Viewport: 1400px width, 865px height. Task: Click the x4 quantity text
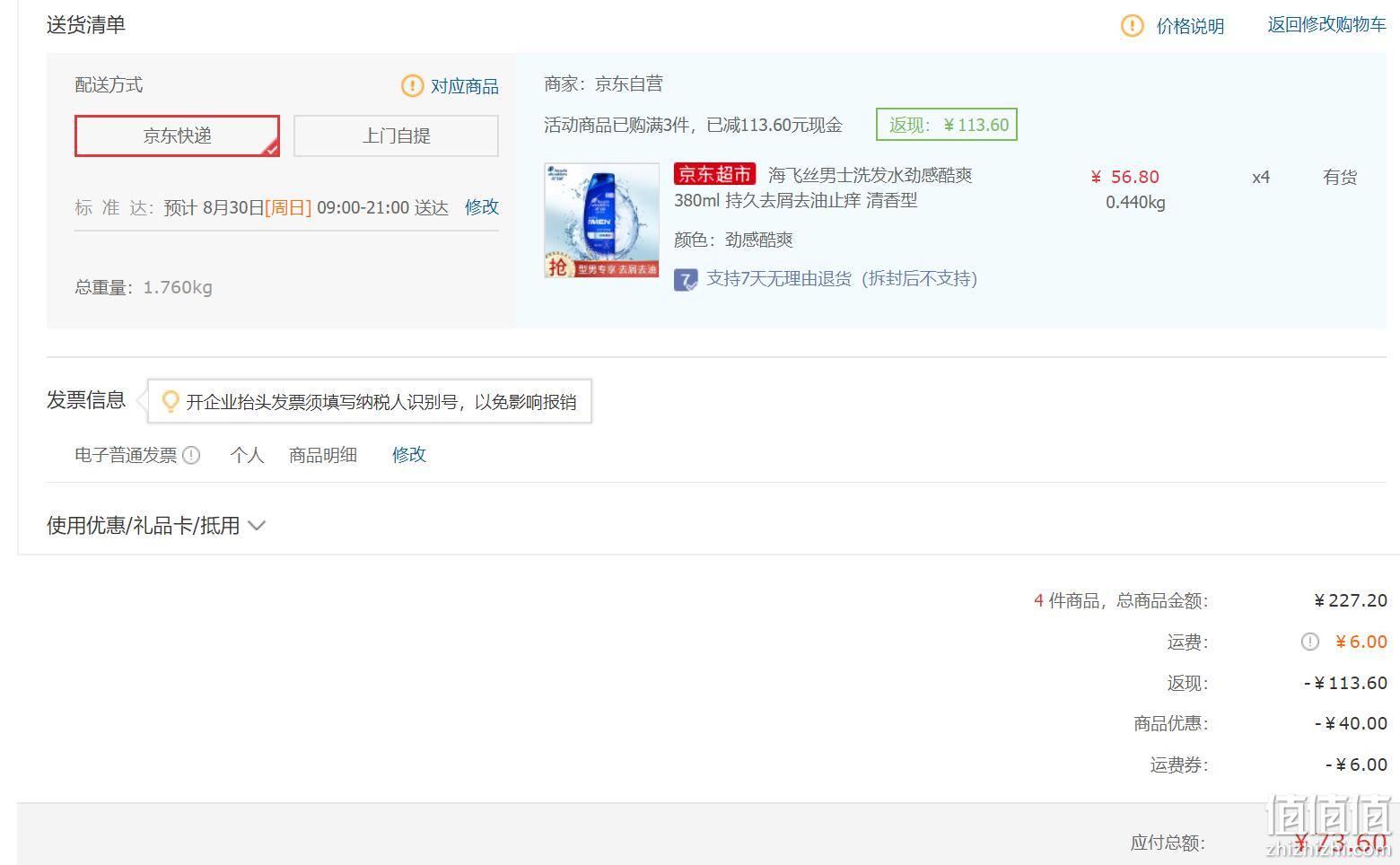coord(1261,177)
